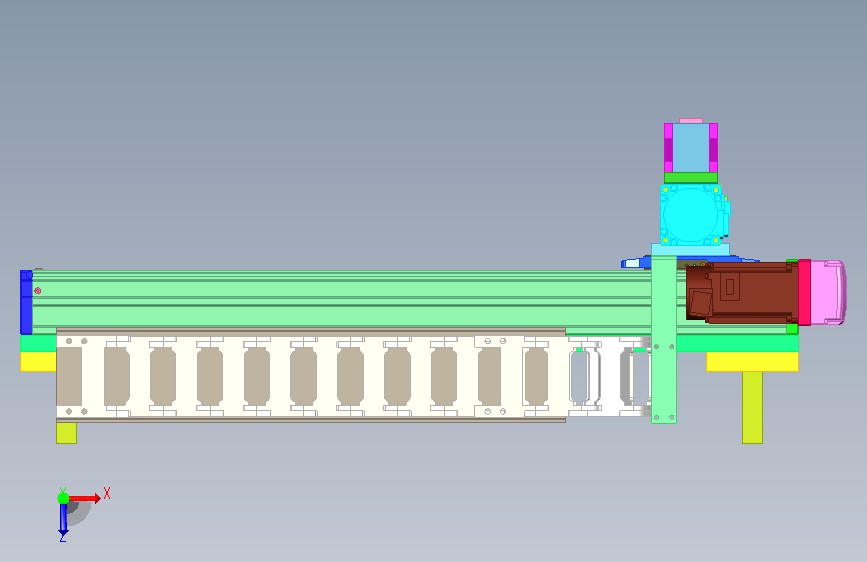Select the red flange behind the brown motor
Viewport: 867px width, 562px height.
805,292
